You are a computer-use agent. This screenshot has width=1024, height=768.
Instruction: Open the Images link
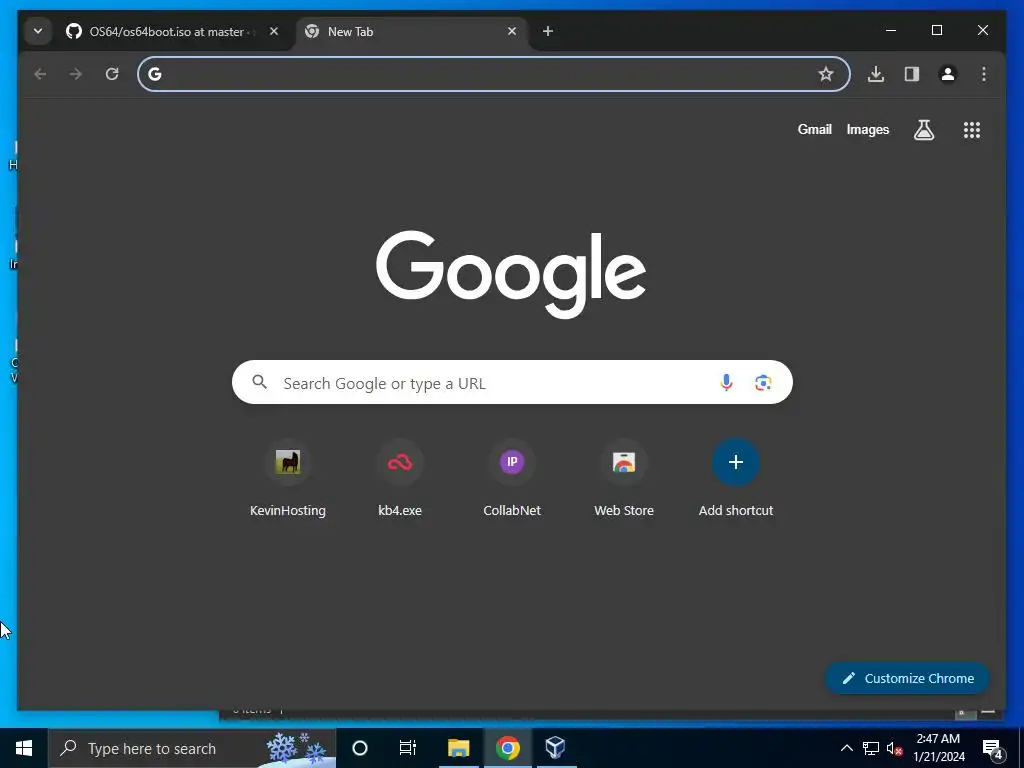[x=867, y=129]
